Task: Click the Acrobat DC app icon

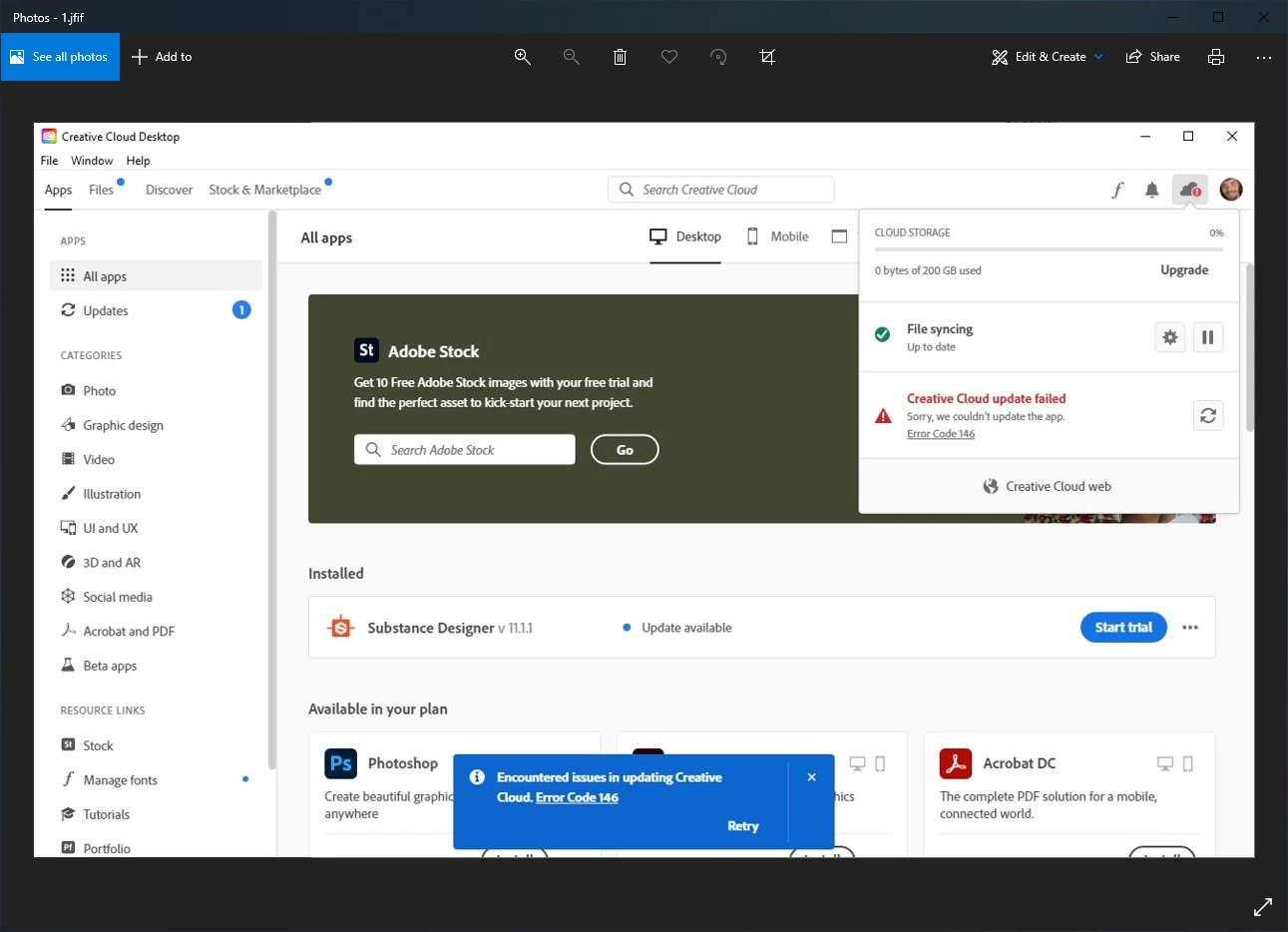Action: 956,763
